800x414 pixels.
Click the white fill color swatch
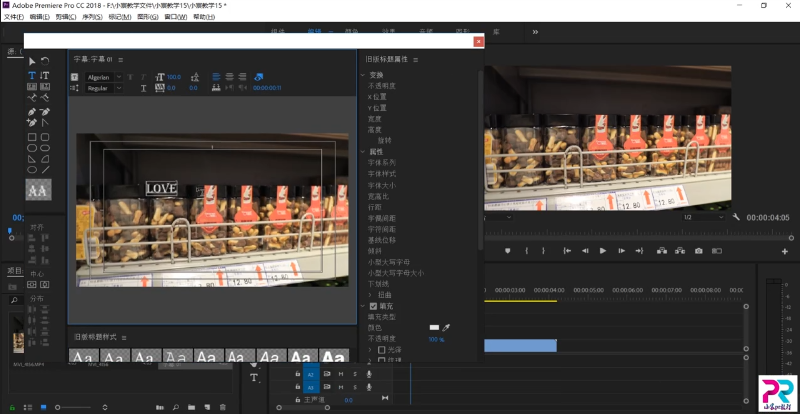(434, 327)
